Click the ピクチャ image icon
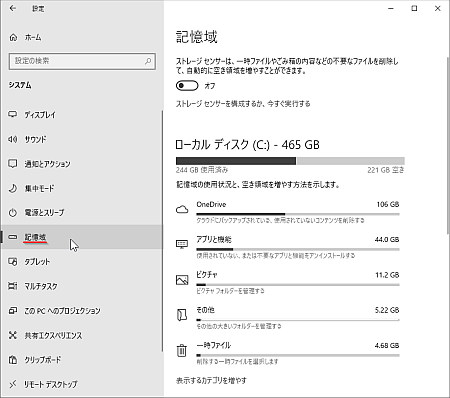The image size is (450, 398). coord(182,280)
